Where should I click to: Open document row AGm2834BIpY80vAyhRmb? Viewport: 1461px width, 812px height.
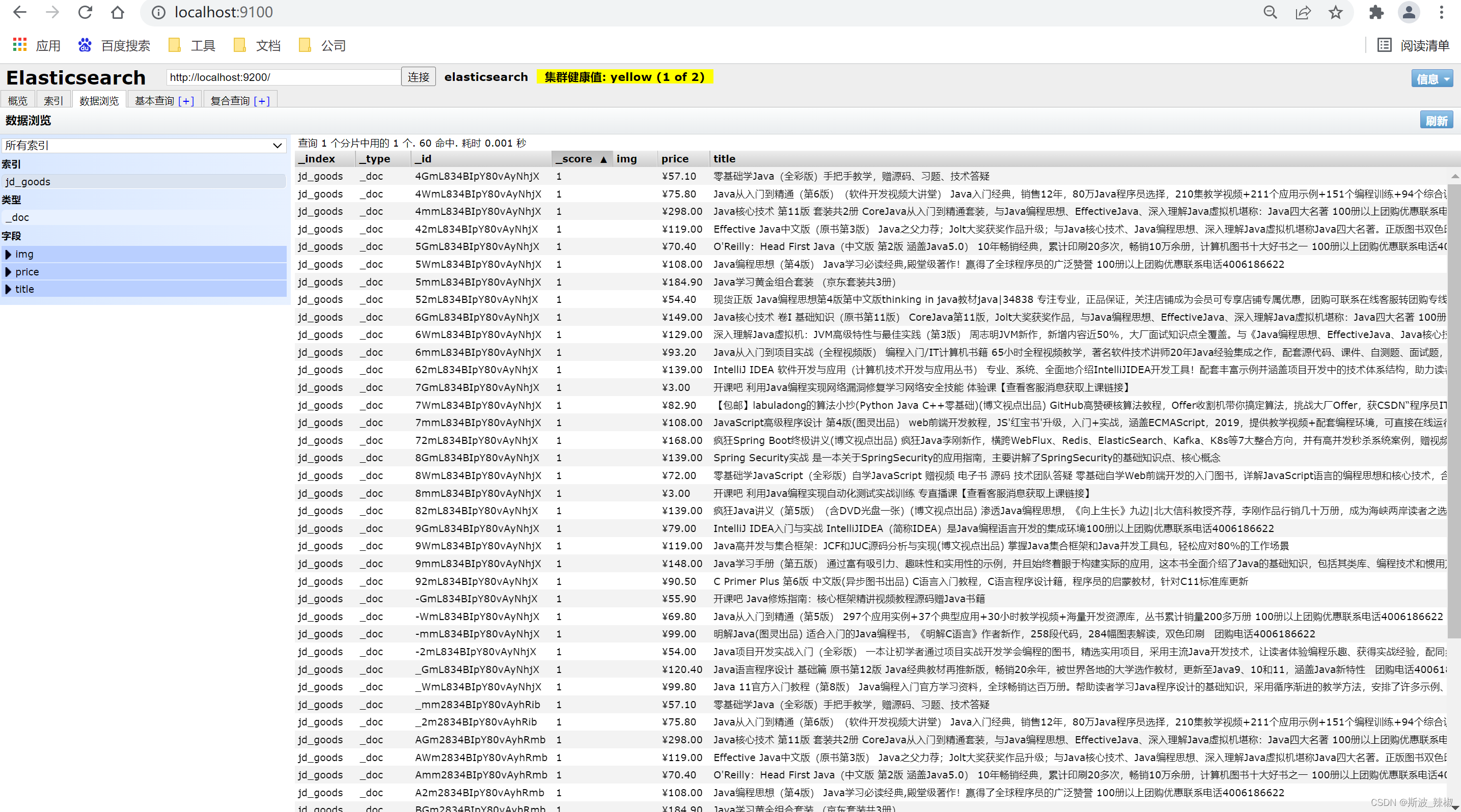tap(871, 739)
